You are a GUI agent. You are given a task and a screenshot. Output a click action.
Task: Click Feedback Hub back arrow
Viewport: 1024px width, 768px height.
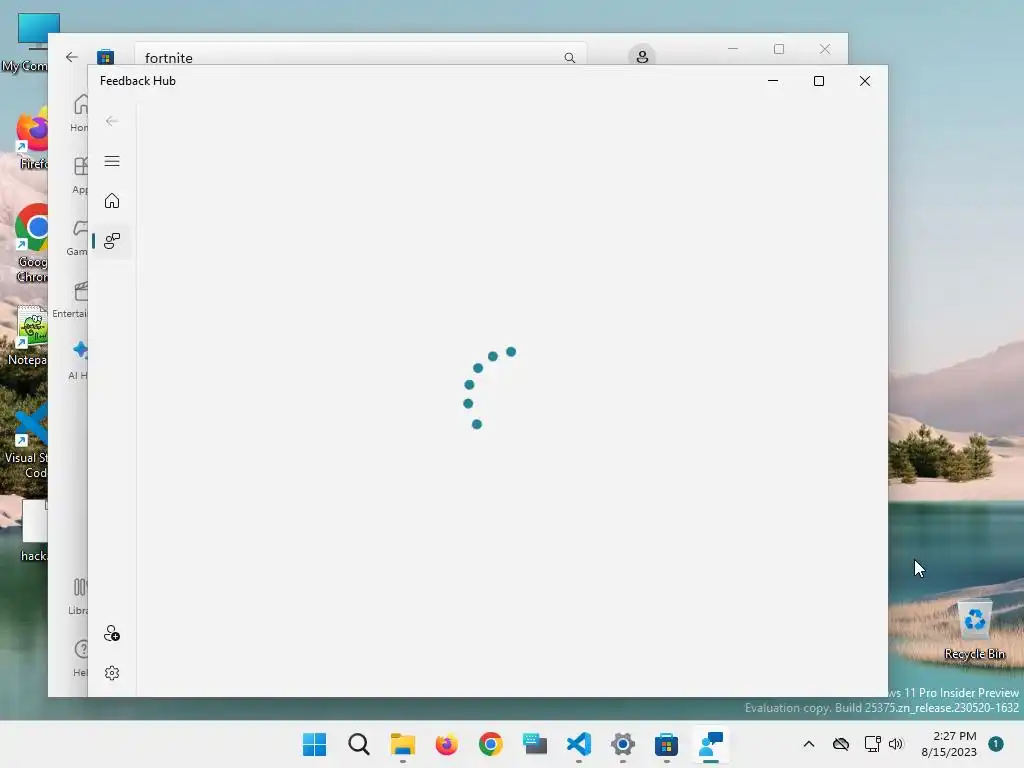coord(112,121)
